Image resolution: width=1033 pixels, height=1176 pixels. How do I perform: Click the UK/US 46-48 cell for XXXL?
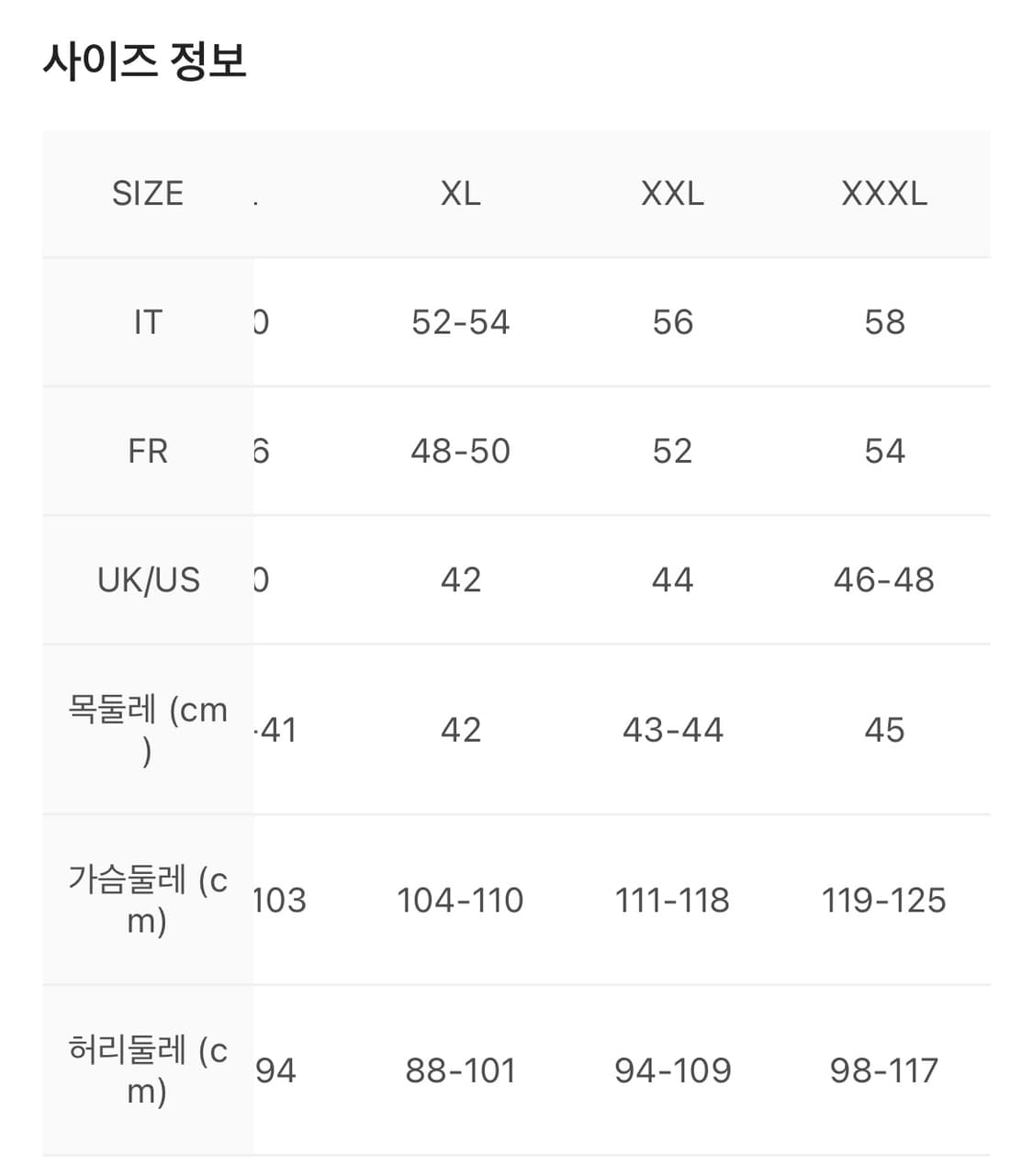pos(884,580)
